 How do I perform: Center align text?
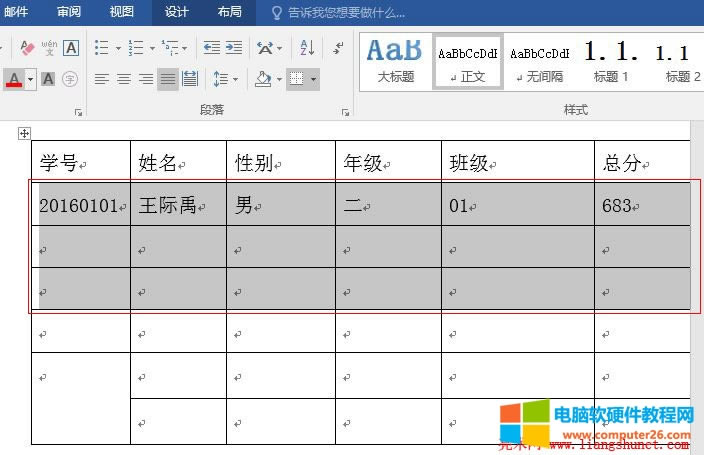[x=124, y=80]
